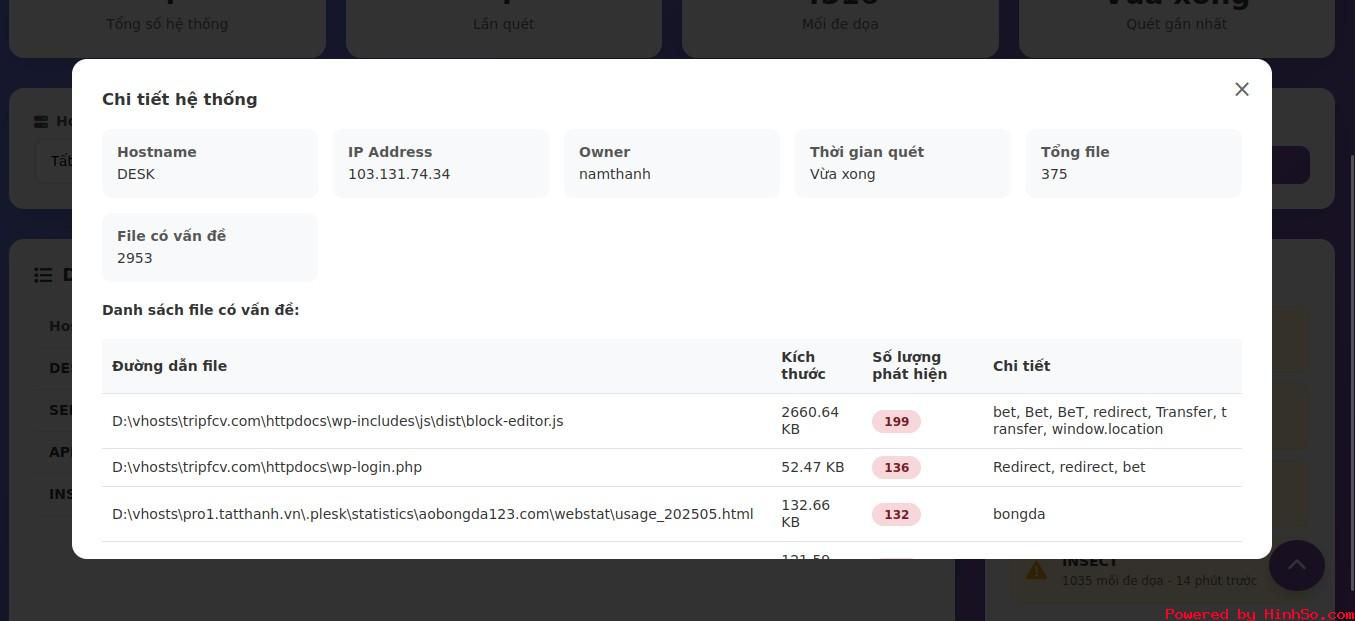Select the Owner namthanh info card

(x=672, y=163)
